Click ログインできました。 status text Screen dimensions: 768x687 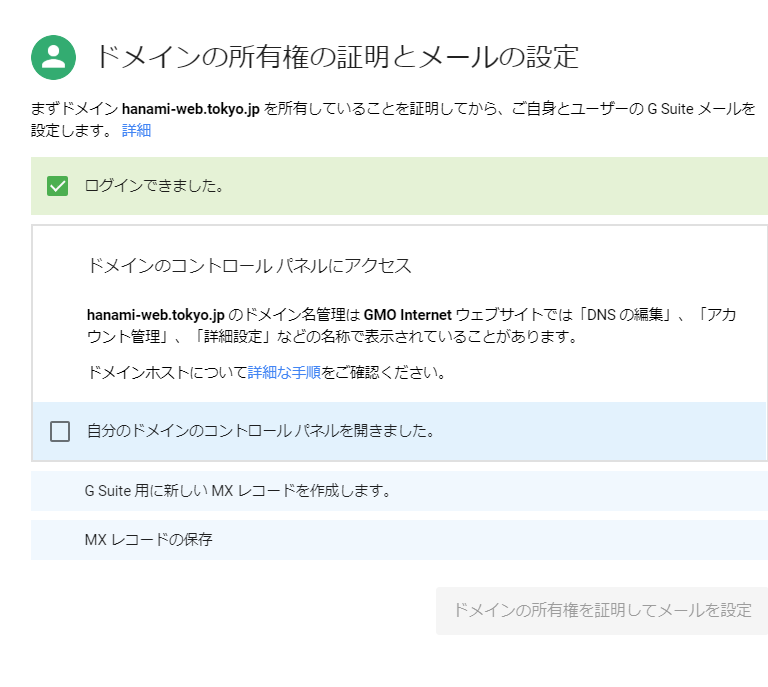(x=154, y=186)
